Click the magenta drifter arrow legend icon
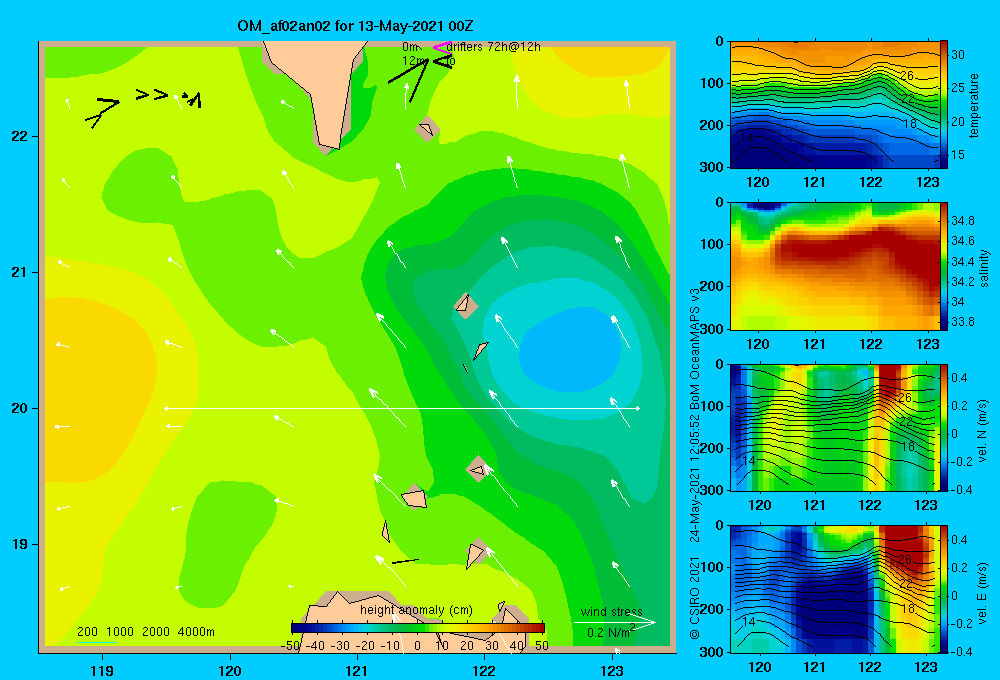Viewport: 1000px width, 680px height. [x=441, y=47]
